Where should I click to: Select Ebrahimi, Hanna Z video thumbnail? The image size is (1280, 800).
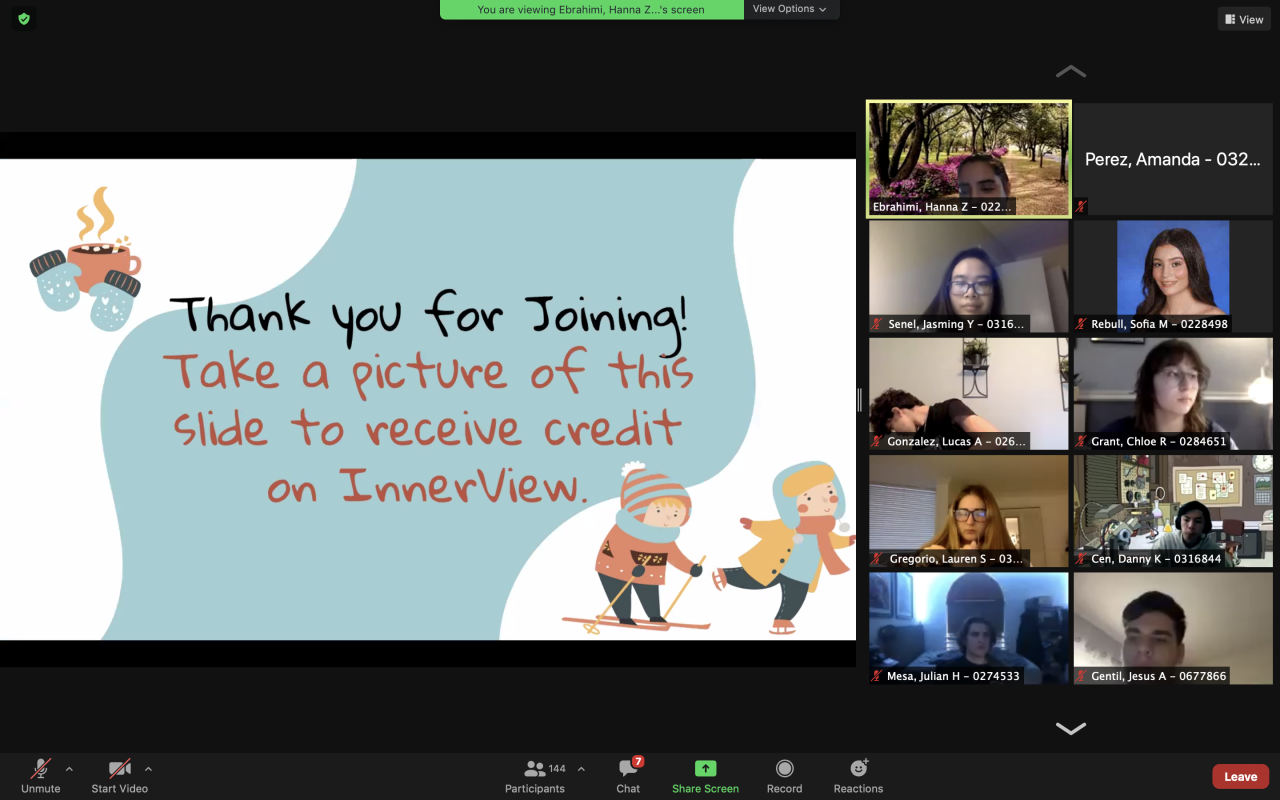969,159
